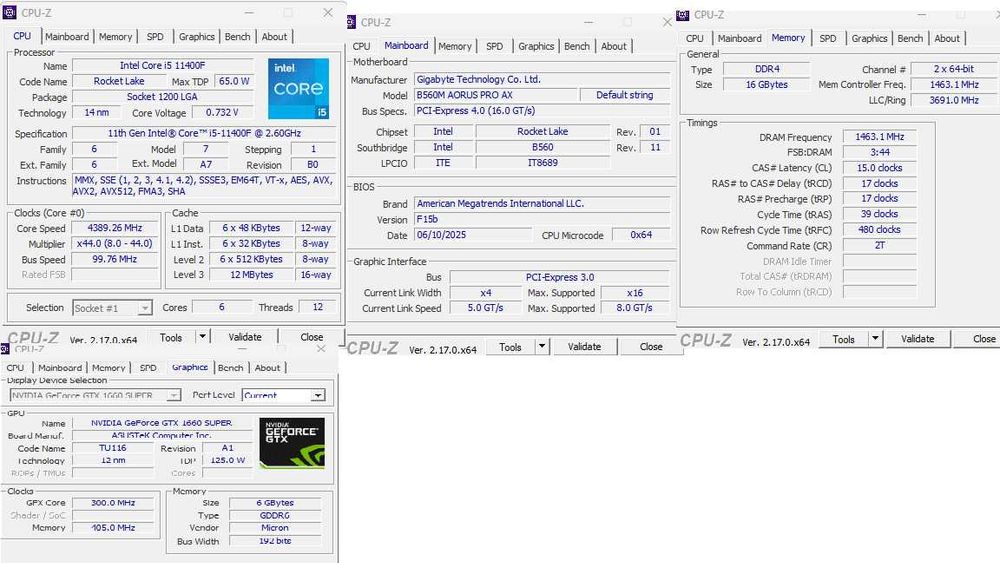Image resolution: width=1000 pixels, height=563 pixels.
Task: Click Multiplier value x44.0 (8.0 - 44.0)
Action: [x=115, y=244]
